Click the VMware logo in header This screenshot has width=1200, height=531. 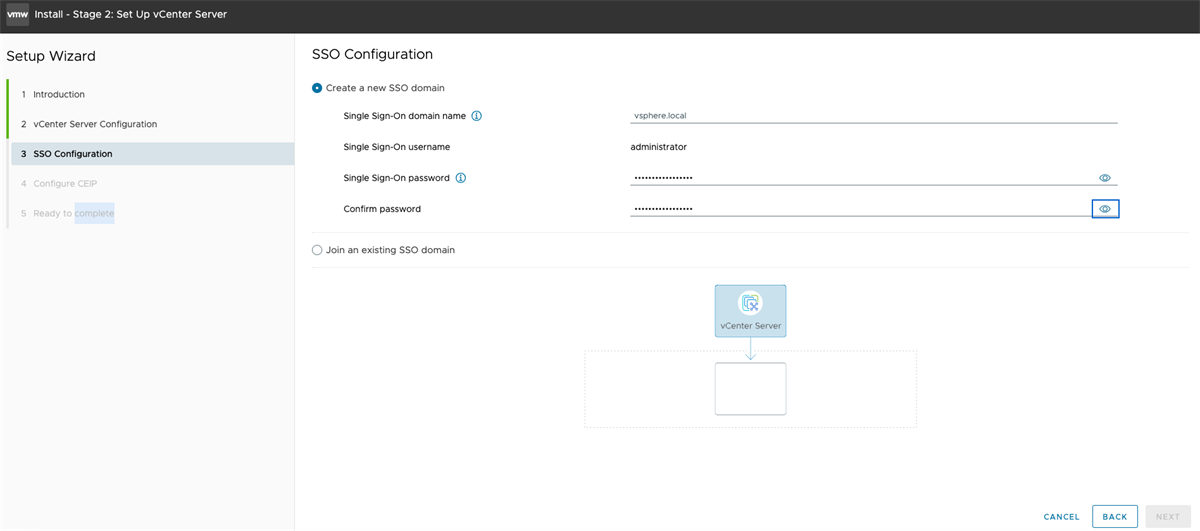[17, 14]
